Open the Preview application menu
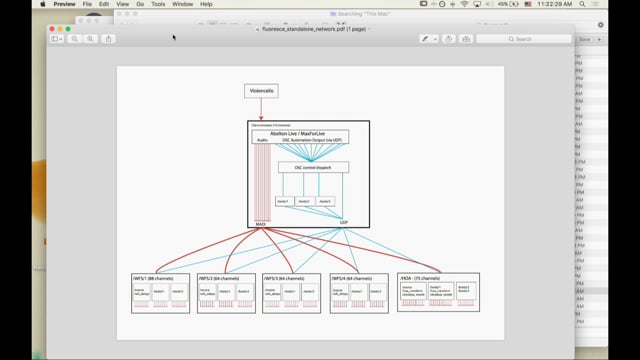Viewport: 640px width, 360px height. coord(64,4)
